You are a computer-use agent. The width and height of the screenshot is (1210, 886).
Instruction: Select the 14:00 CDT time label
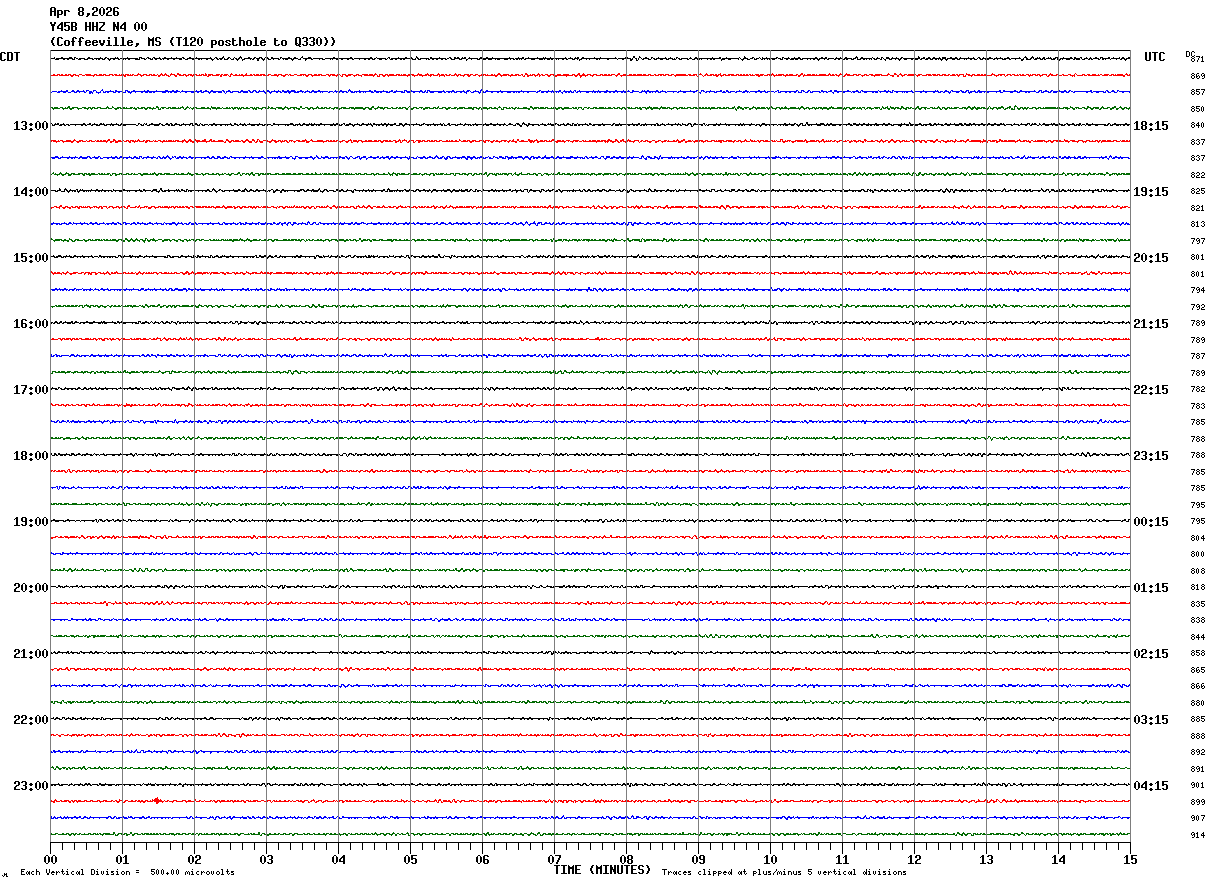click(x=30, y=192)
